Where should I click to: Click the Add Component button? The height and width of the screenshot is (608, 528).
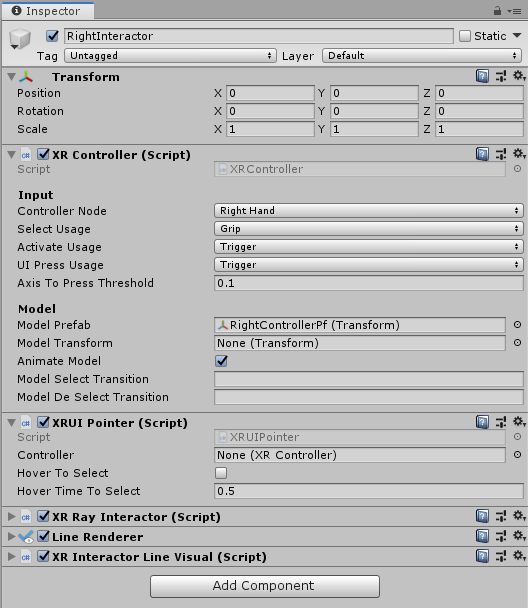[265, 586]
